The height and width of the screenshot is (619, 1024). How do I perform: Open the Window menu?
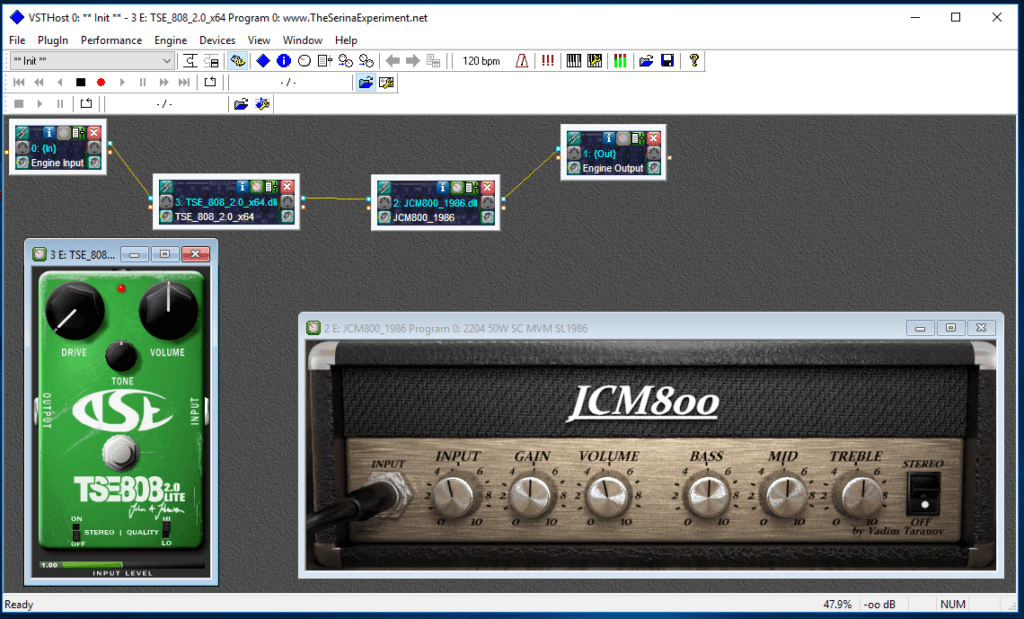click(302, 40)
